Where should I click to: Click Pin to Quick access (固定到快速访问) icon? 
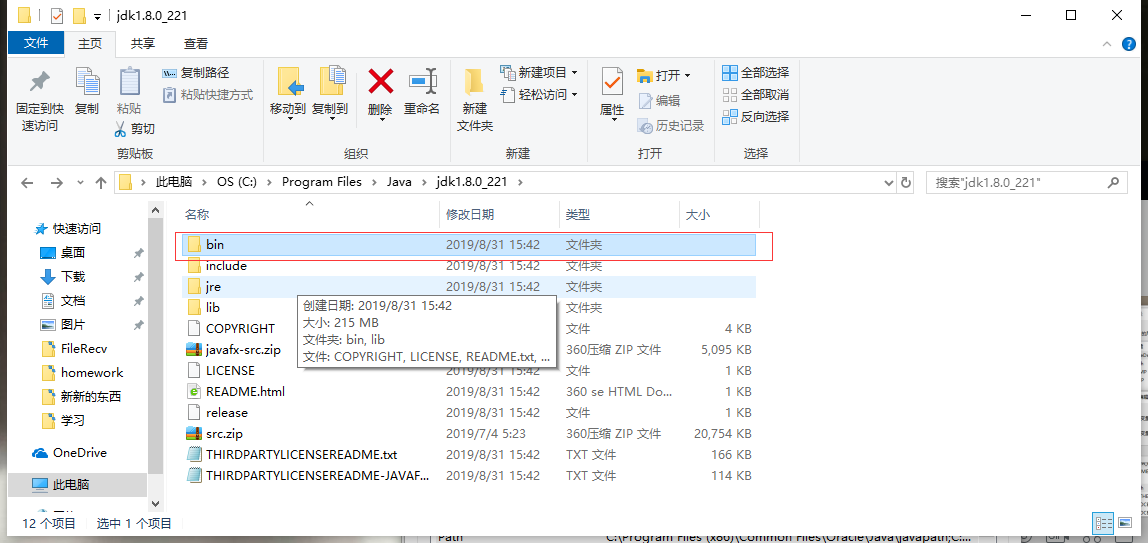pyautogui.click(x=39, y=83)
